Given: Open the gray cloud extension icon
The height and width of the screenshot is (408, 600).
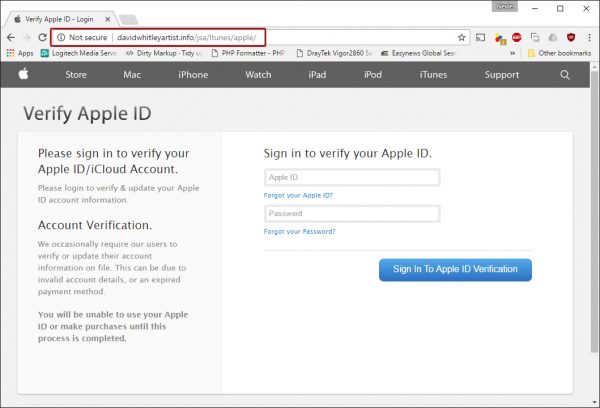Looking at the screenshot, I should click(553, 38).
